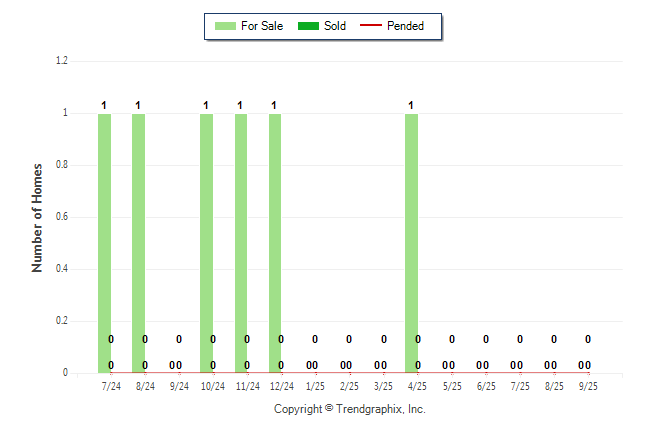
Task: Toggle the For Sale series legend label
Action: coord(263,26)
